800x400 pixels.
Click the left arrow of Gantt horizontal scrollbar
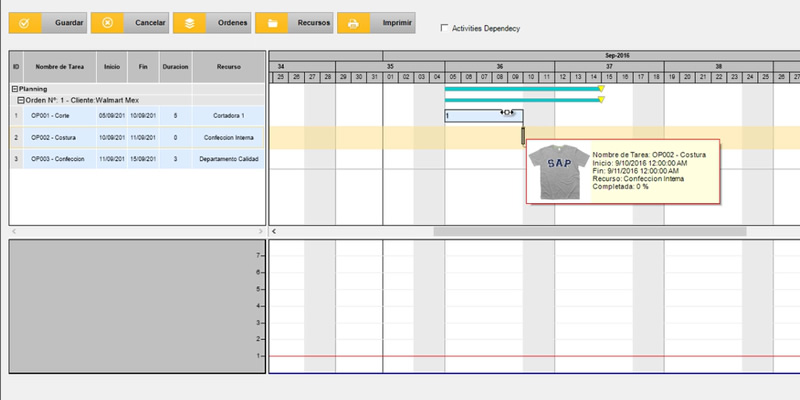pyautogui.click(x=275, y=231)
